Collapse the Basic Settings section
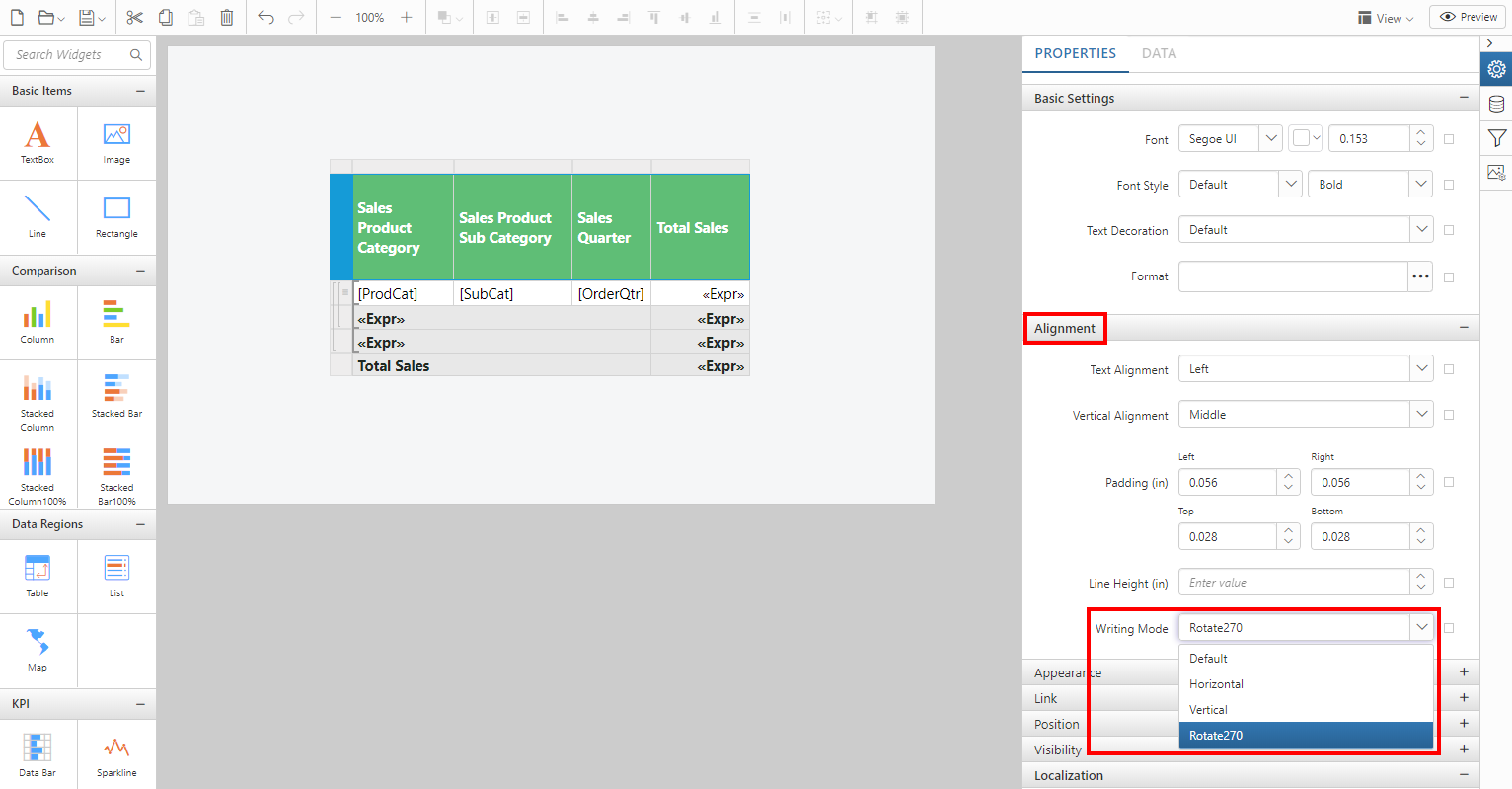This screenshot has height=789, width=1512. [1464, 98]
